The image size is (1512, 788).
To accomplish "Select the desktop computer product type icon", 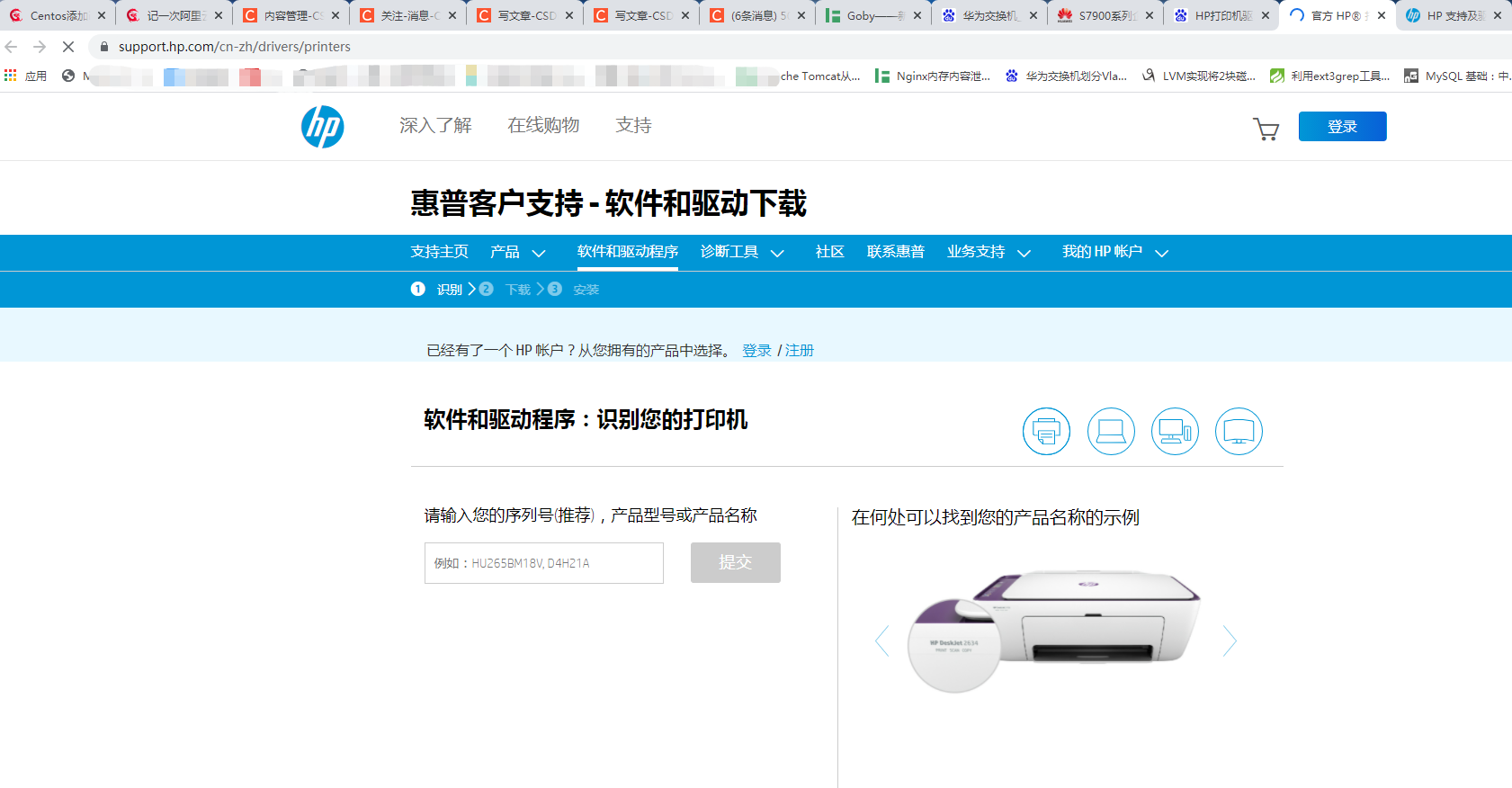I will [x=1175, y=432].
